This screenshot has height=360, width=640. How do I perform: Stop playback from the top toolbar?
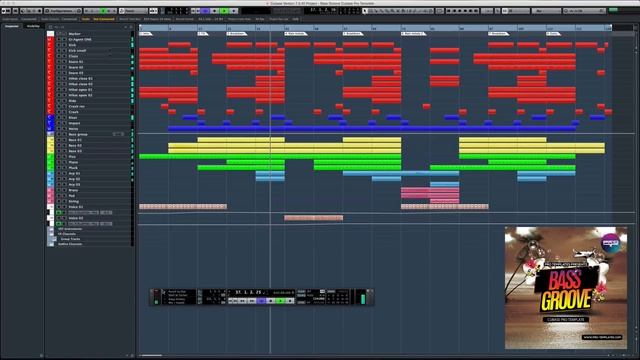215,11
